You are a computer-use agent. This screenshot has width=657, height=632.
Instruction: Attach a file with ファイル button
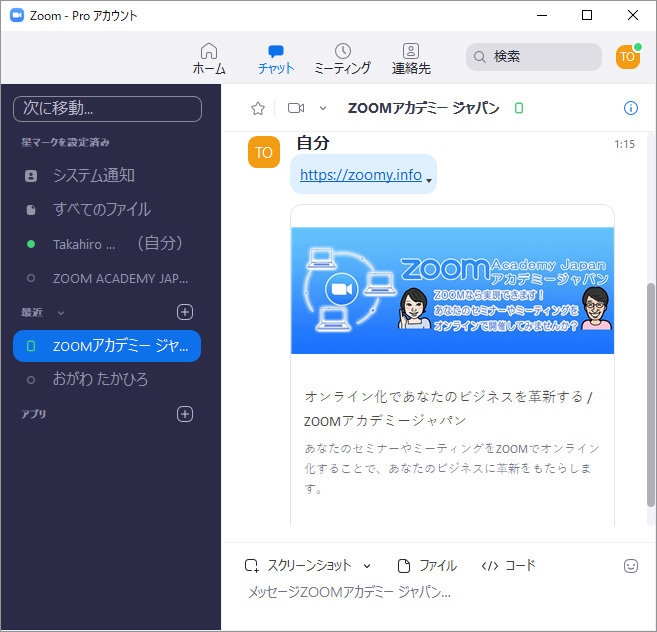(x=427, y=565)
